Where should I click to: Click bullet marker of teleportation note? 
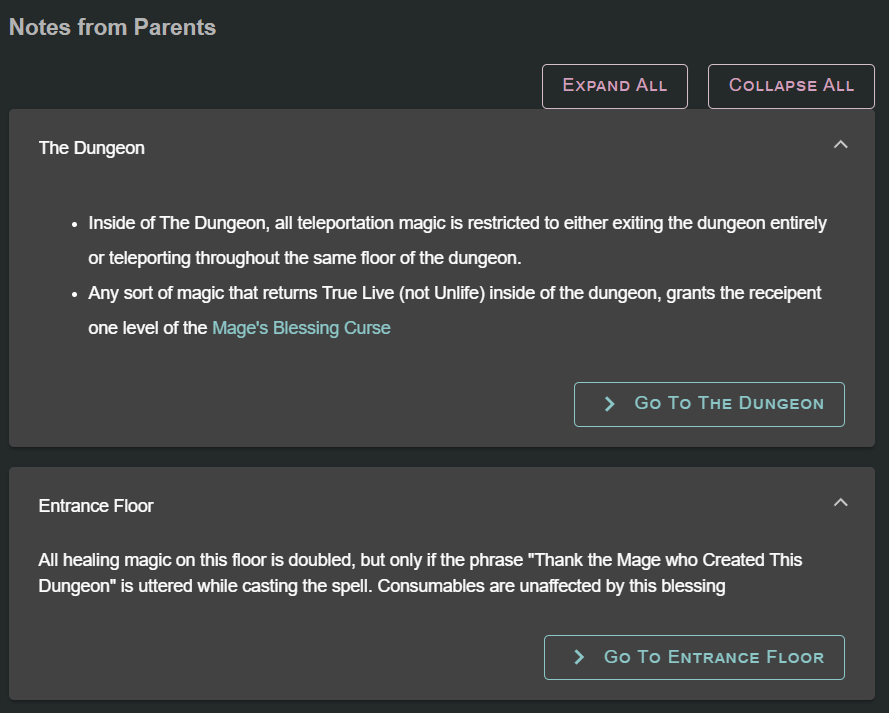tap(75, 224)
